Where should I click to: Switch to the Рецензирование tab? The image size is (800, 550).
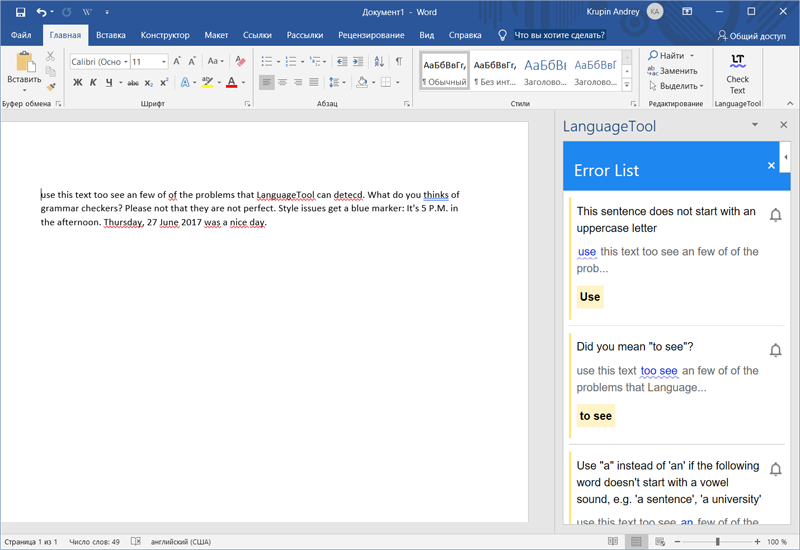point(371,35)
